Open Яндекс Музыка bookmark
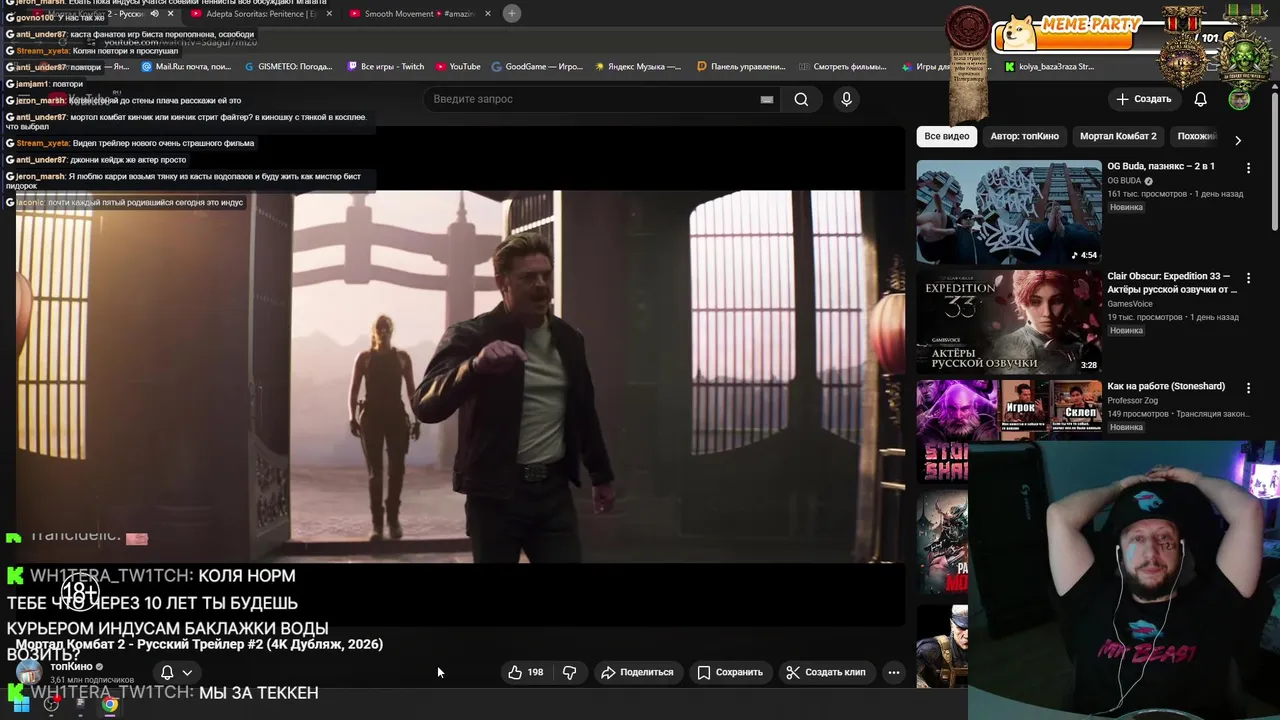The image size is (1280, 720). 638,67
